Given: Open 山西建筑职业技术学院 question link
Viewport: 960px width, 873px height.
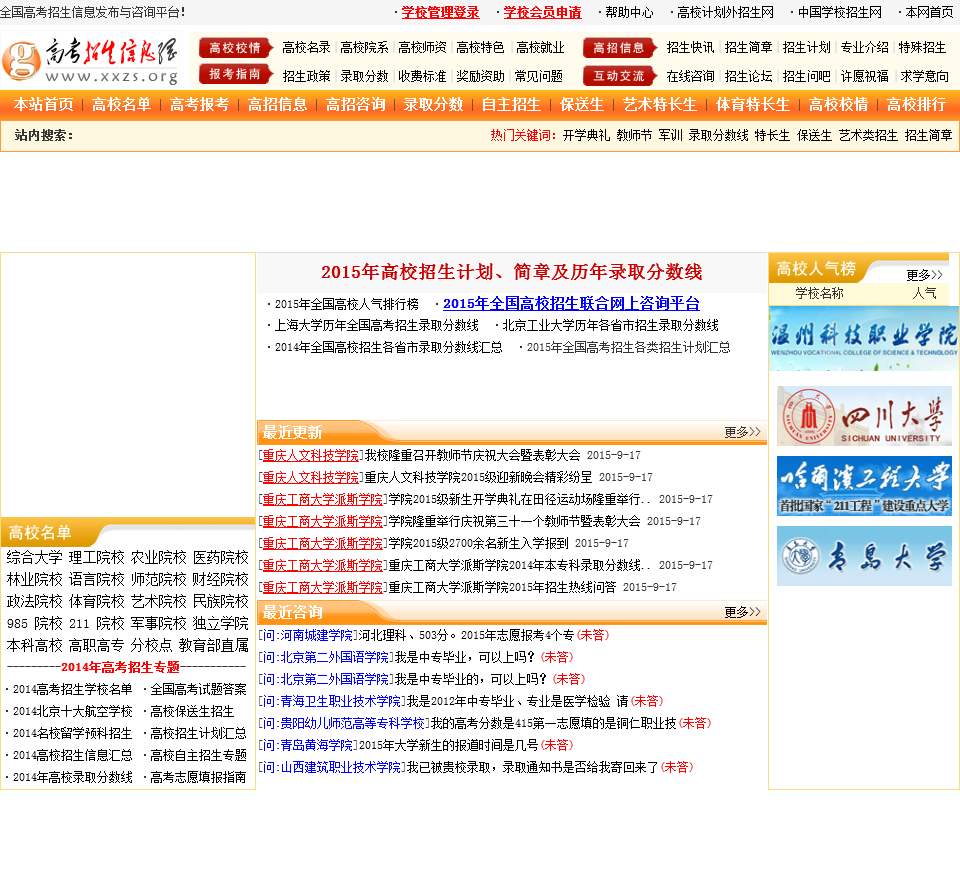Looking at the screenshot, I should pos(332,768).
